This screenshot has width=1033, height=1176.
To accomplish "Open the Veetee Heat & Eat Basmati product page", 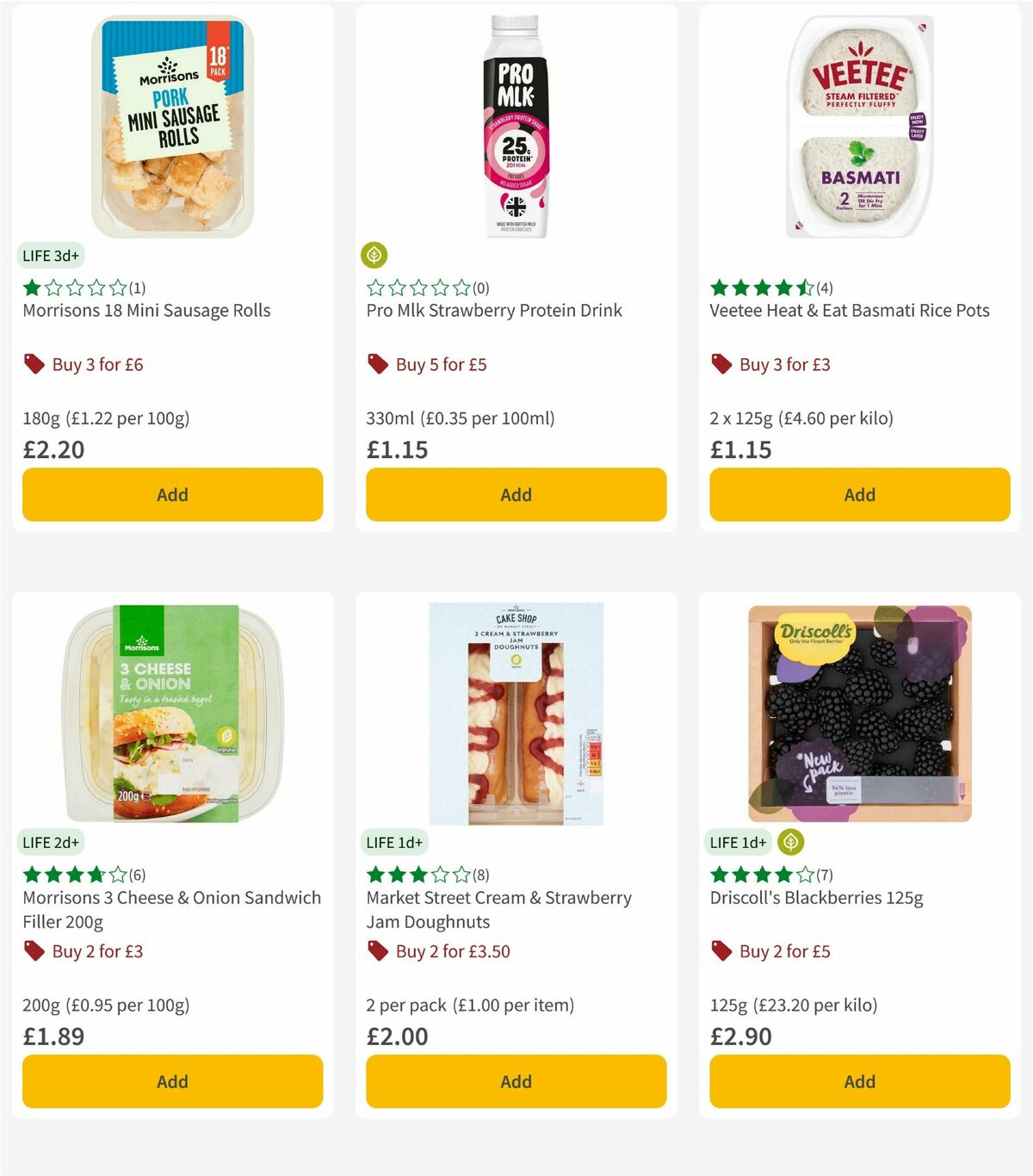I will click(x=850, y=310).
